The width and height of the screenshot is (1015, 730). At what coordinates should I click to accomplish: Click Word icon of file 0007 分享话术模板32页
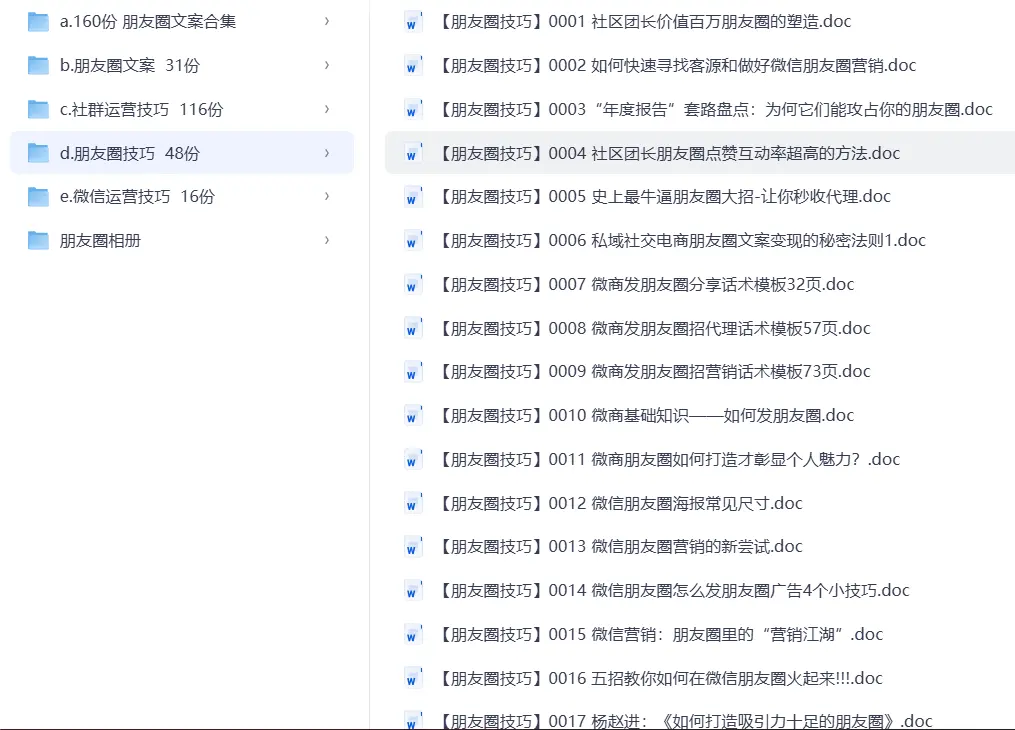pos(412,284)
